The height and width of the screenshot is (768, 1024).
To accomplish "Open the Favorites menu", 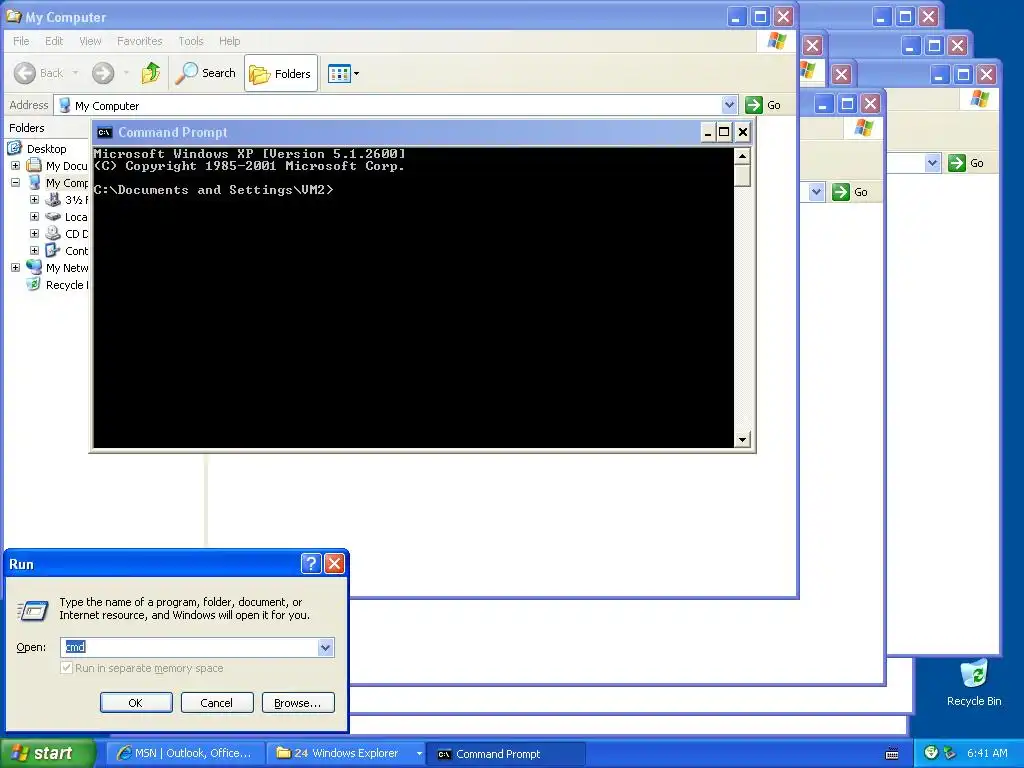I will pos(140,41).
